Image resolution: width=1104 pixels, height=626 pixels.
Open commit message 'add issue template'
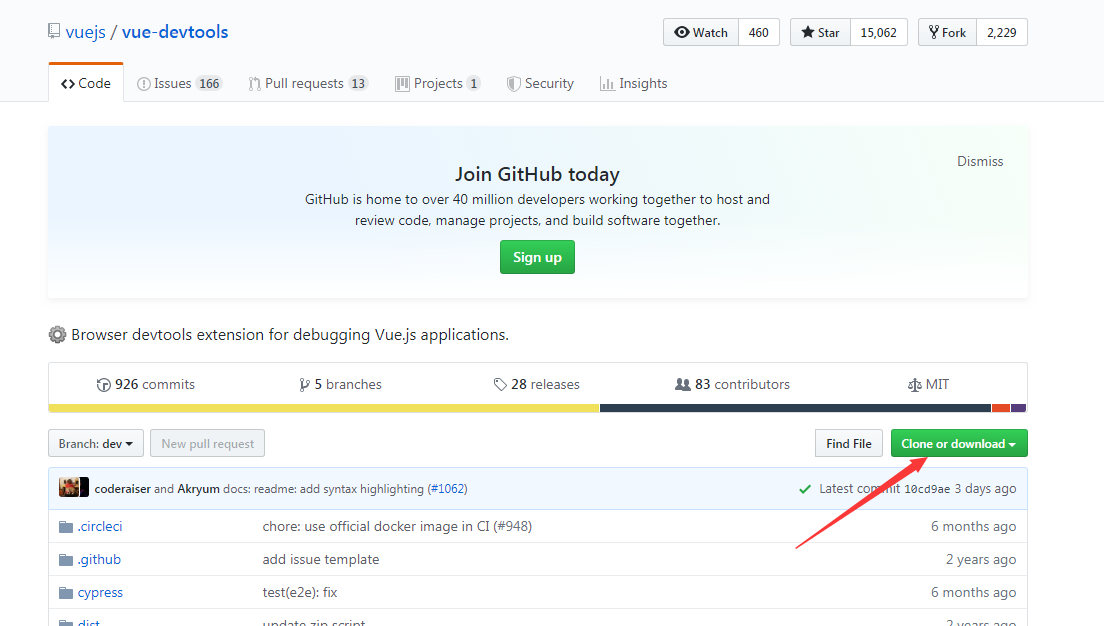pyautogui.click(x=321, y=560)
